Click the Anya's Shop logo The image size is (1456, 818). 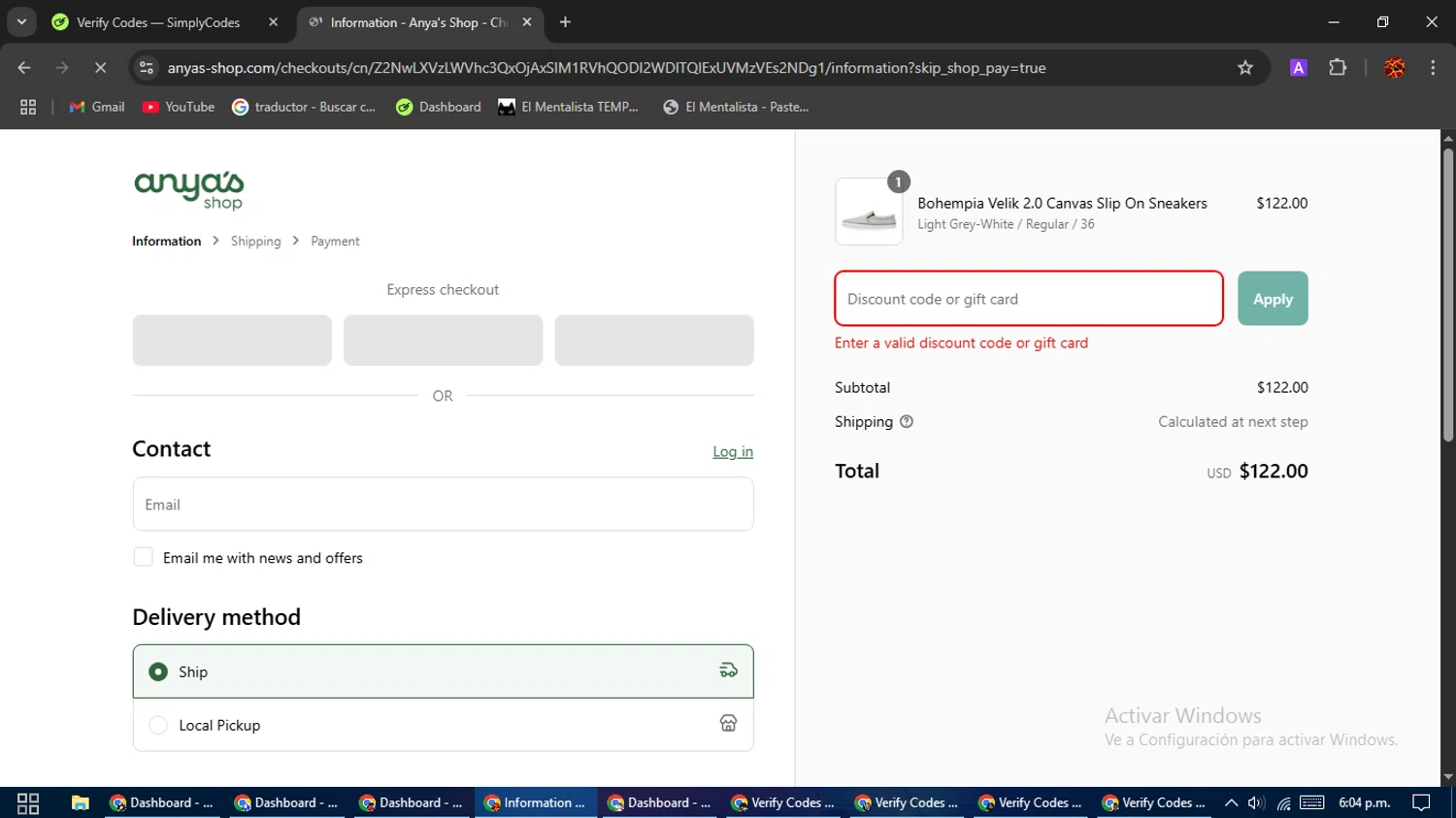(x=189, y=189)
